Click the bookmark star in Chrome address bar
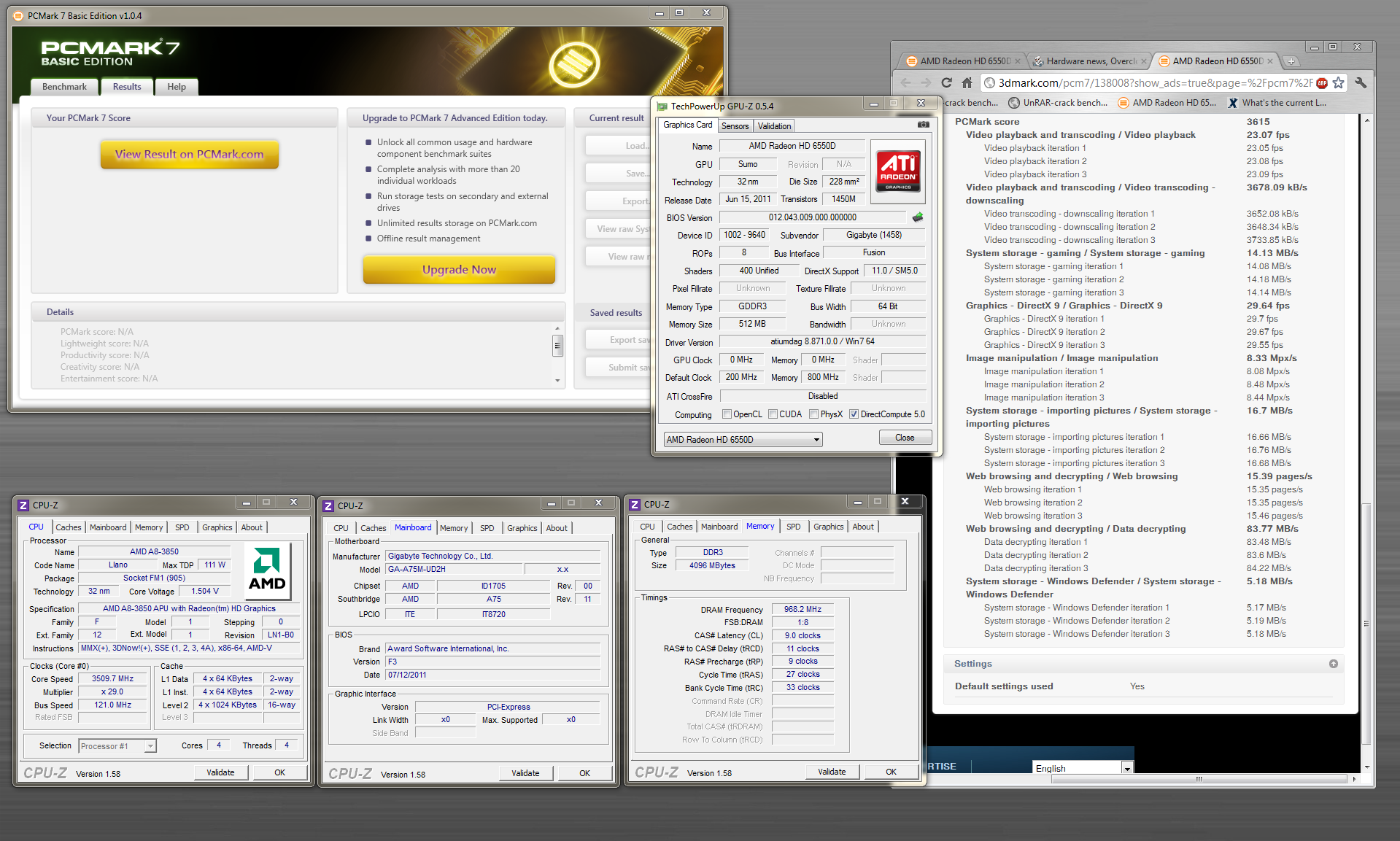Viewport: 1400px width, 841px height. [1338, 82]
